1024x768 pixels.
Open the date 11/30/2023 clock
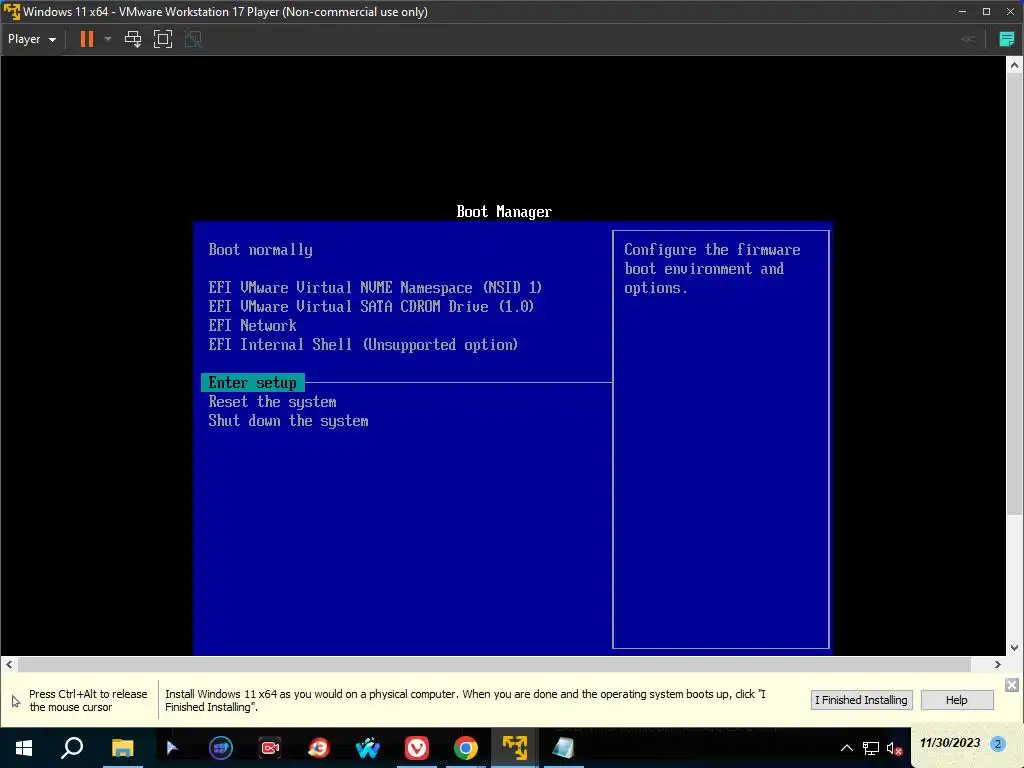tap(950, 743)
